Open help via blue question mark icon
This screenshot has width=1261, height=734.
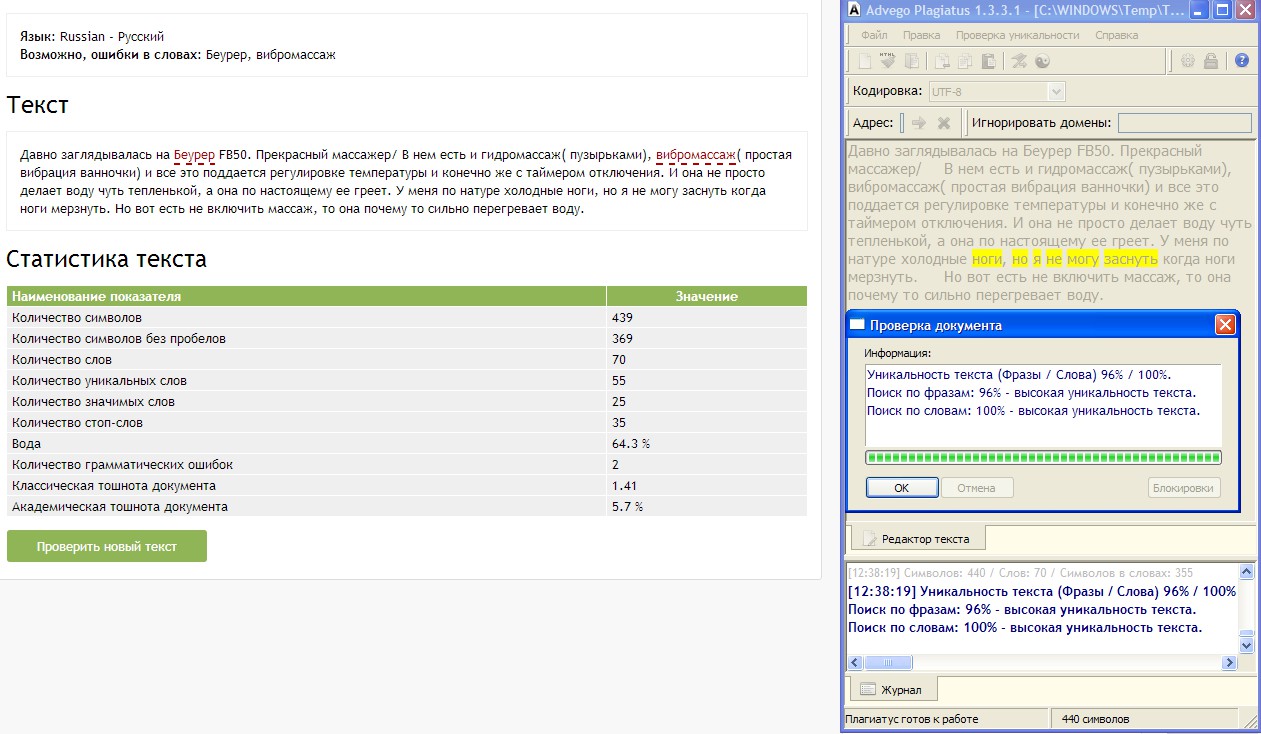click(x=1242, y=61)
